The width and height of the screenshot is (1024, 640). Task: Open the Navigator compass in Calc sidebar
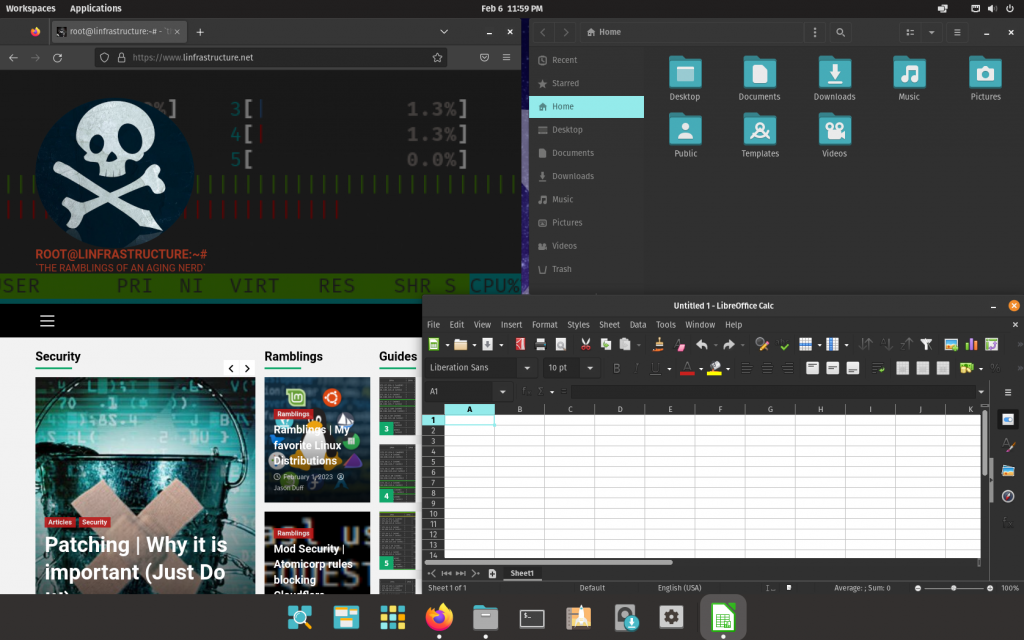click(x=1008, y=496)
